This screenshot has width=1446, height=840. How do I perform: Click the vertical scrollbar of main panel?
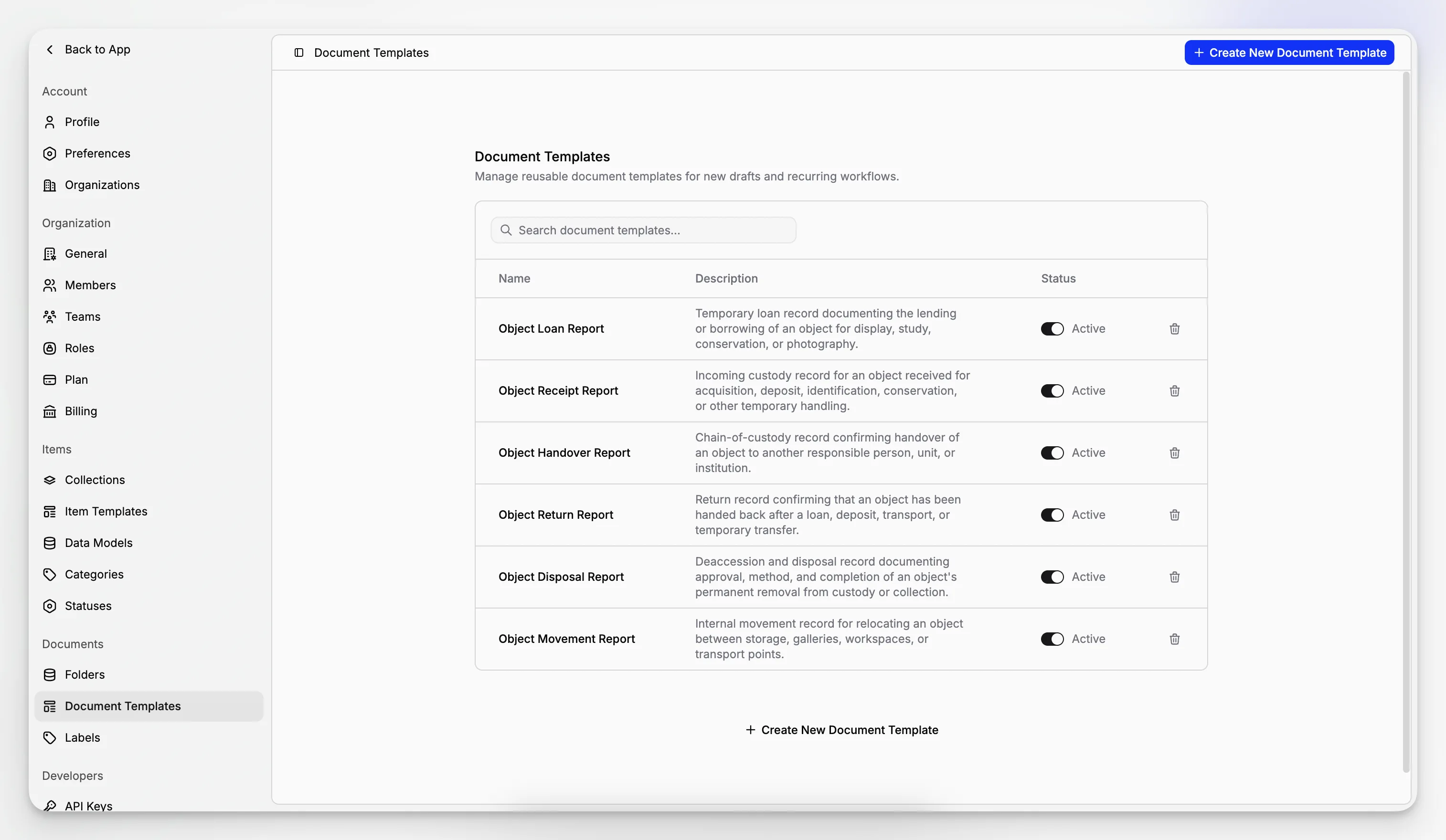[1406, 421]
